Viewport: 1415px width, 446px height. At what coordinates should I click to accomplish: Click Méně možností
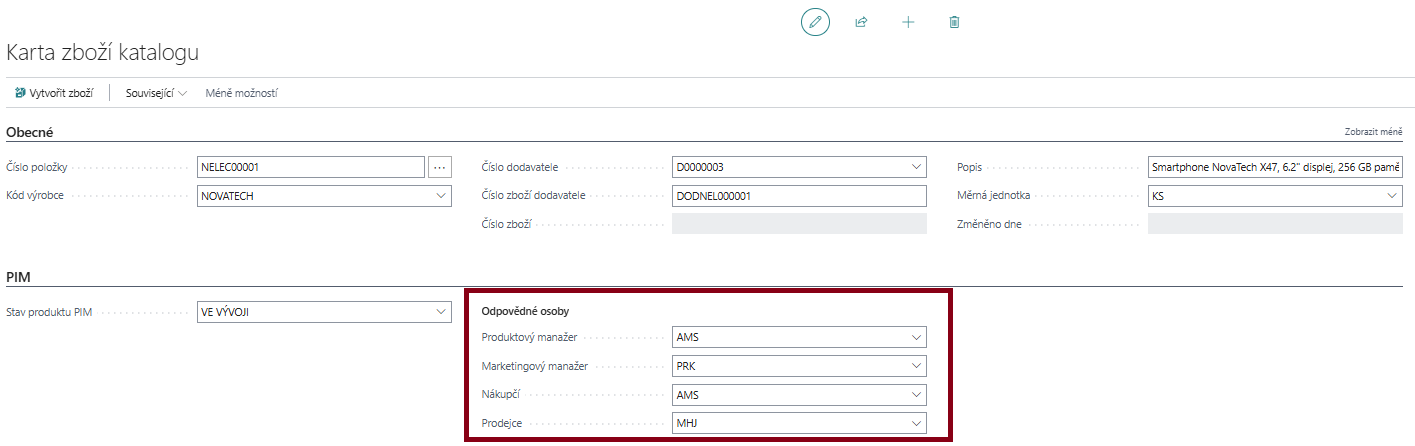click(x=241, y=93)
